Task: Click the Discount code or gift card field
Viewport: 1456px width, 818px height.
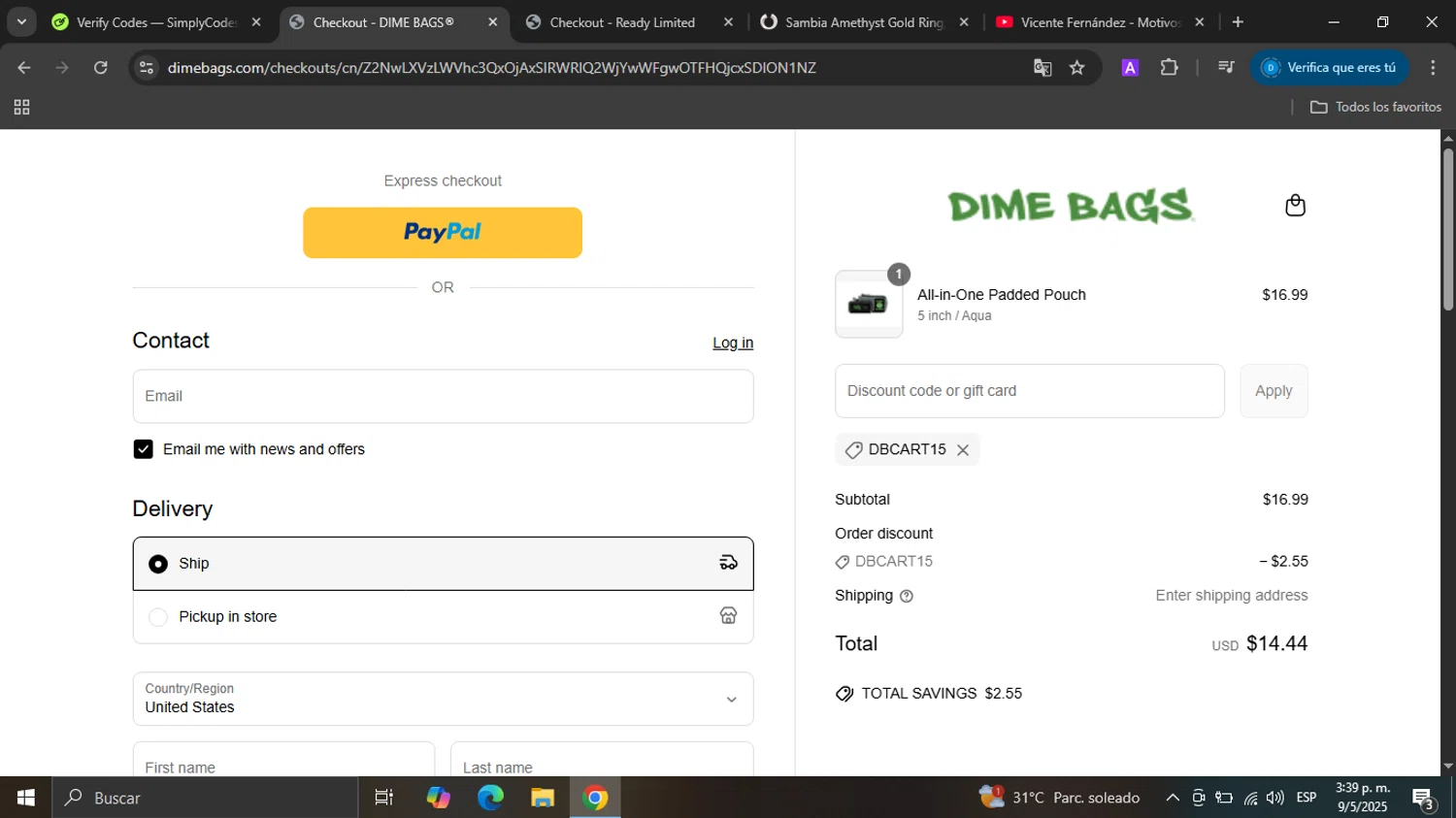Action: click(x=1029, y=391)
